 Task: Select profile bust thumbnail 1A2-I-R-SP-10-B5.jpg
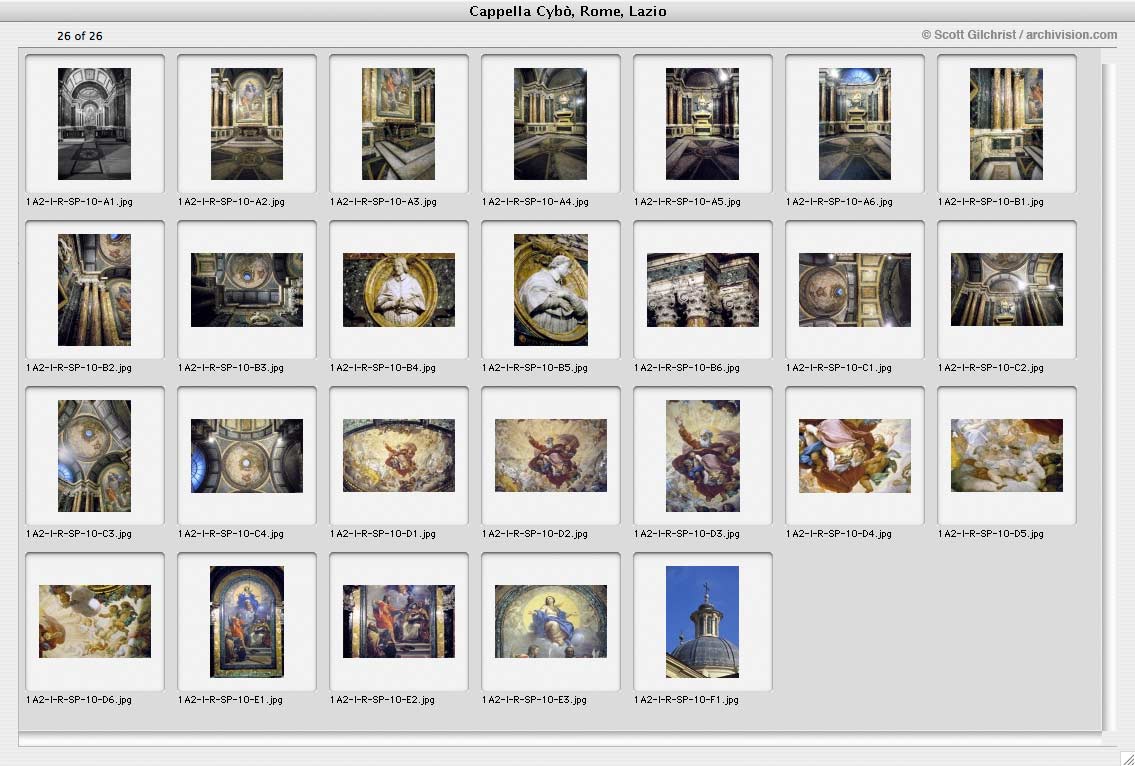tap(551, 290)
